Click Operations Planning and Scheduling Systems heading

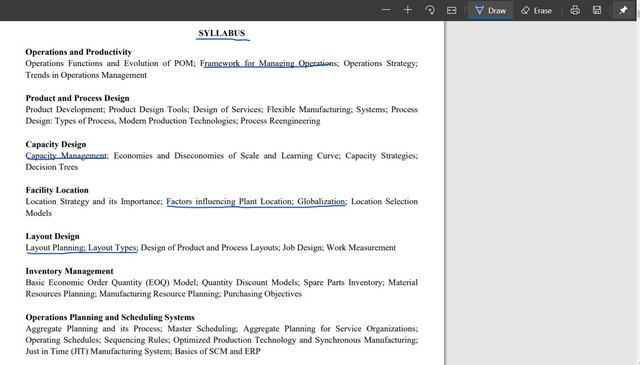(110, 317)
